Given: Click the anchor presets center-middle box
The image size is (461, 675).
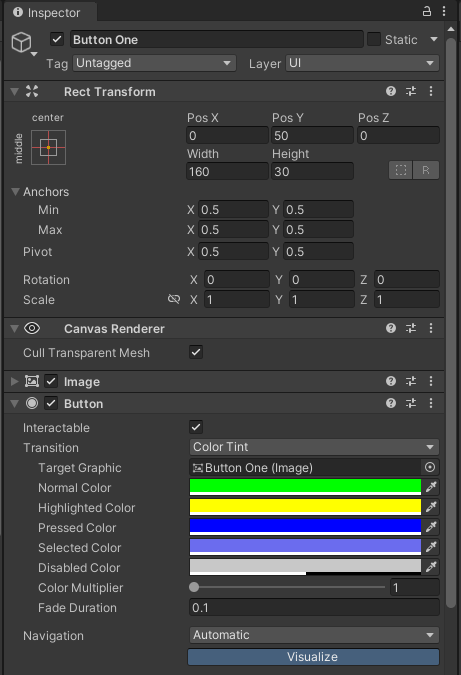Looking at the screenshot, I should point(49,148).
